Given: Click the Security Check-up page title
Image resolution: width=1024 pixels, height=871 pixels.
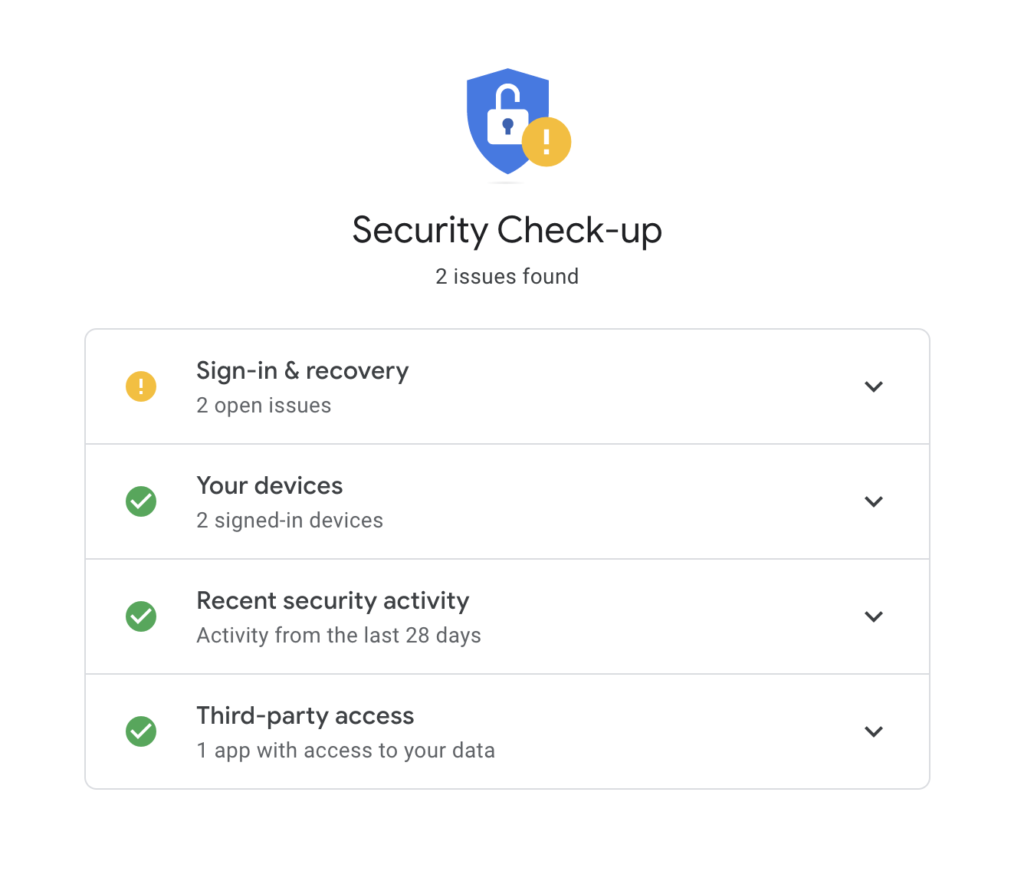Looking at the screenshot, I should [507, 231].
